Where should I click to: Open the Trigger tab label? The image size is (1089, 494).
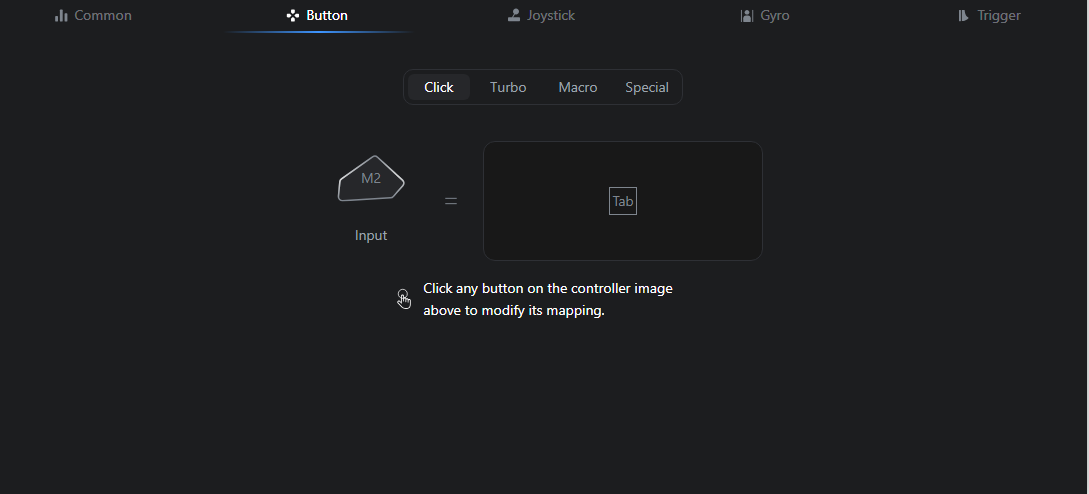999,15
